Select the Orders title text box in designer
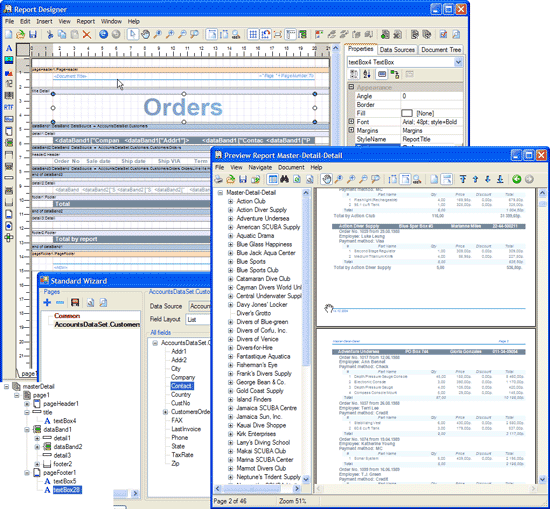This screenshot has width=550, height=509. [x=183, y=107]
